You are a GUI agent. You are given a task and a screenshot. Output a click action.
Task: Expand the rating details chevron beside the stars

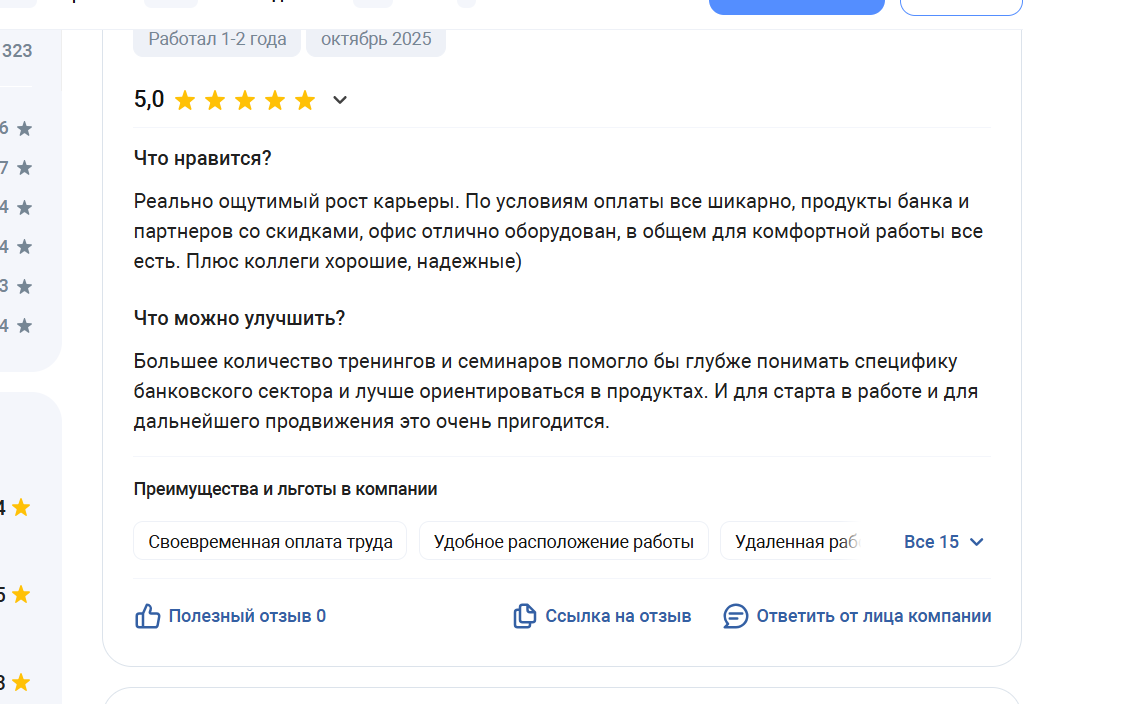pos(340,100)
